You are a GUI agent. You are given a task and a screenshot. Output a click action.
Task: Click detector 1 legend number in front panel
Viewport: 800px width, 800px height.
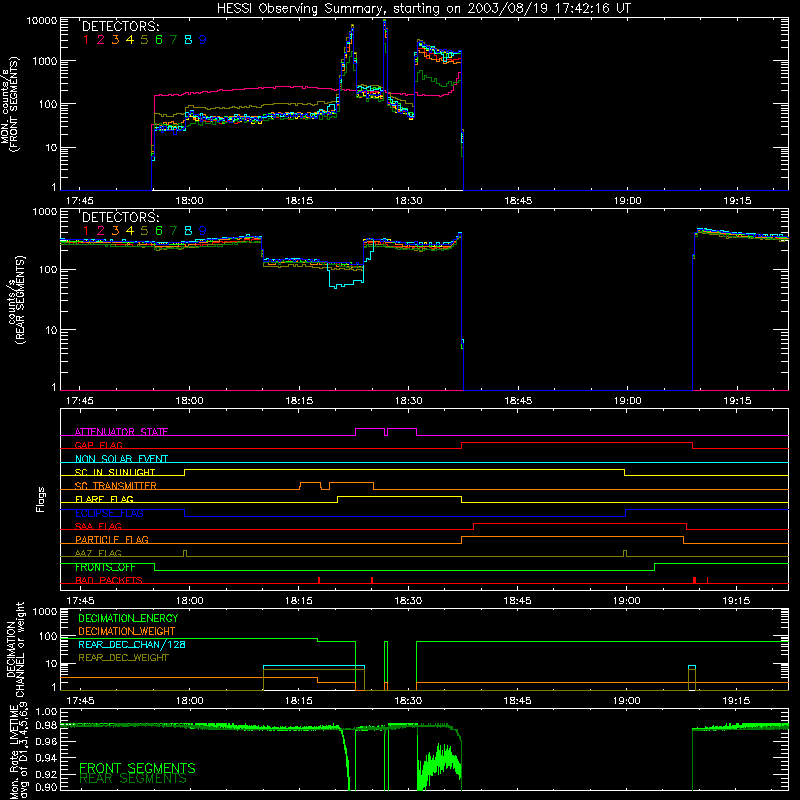[86, 40]
